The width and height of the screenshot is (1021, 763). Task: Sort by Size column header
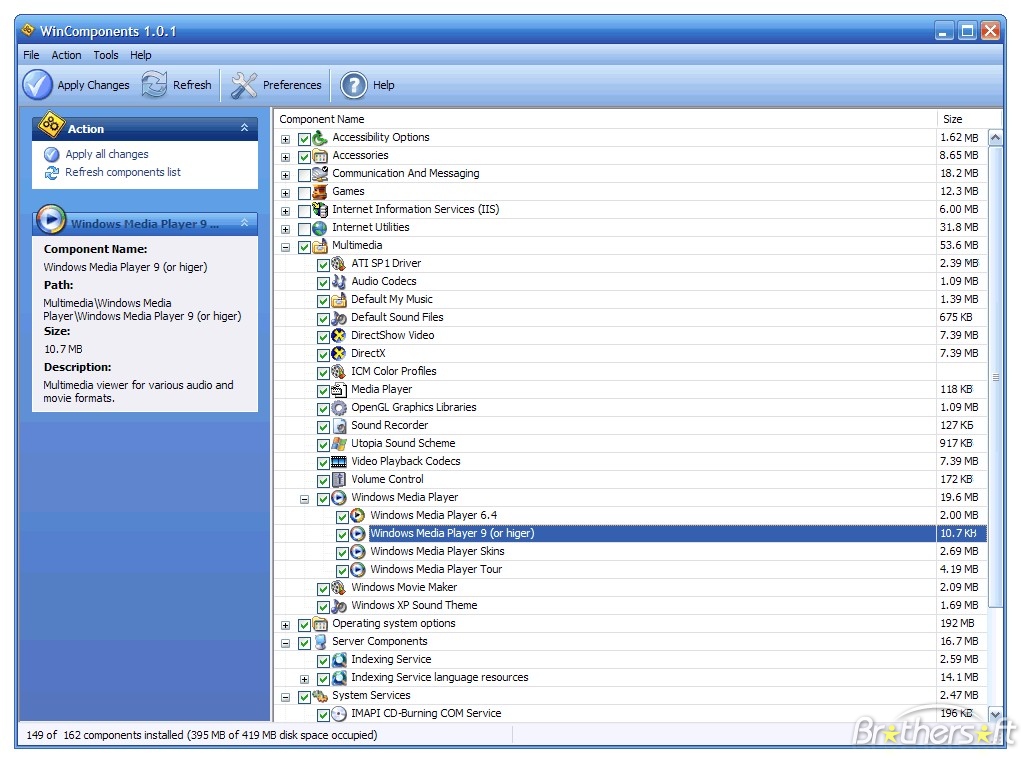pyautogui.click(x=968, y=119)
